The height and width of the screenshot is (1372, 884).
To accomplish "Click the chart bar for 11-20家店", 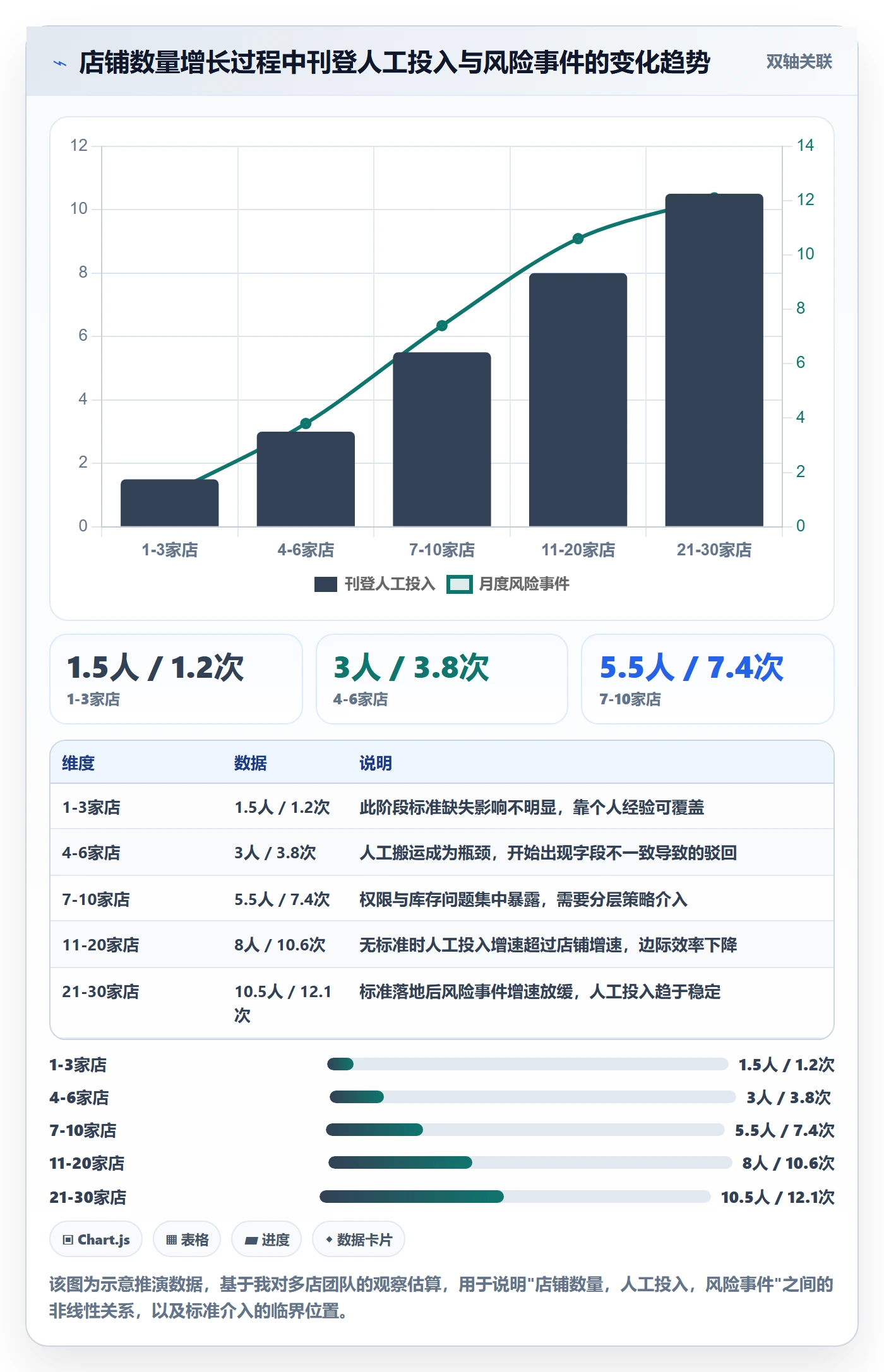I will tap(578, 399).
